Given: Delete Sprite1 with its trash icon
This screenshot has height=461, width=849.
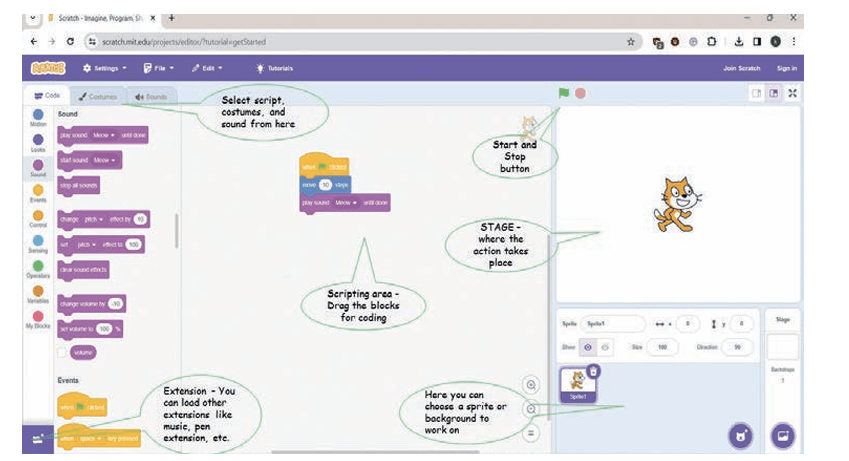Looking at the screenshot, I should (x=593, y=372).
